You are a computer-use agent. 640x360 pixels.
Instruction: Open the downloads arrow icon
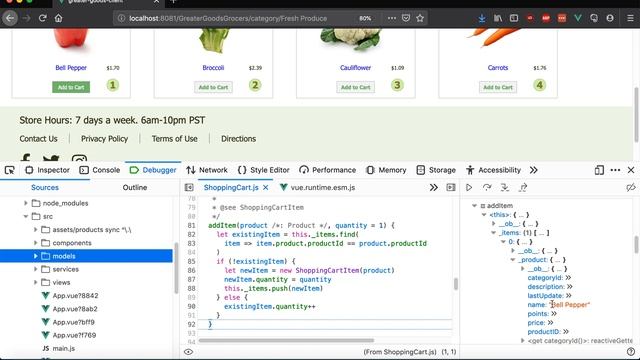tap(482, 18)
